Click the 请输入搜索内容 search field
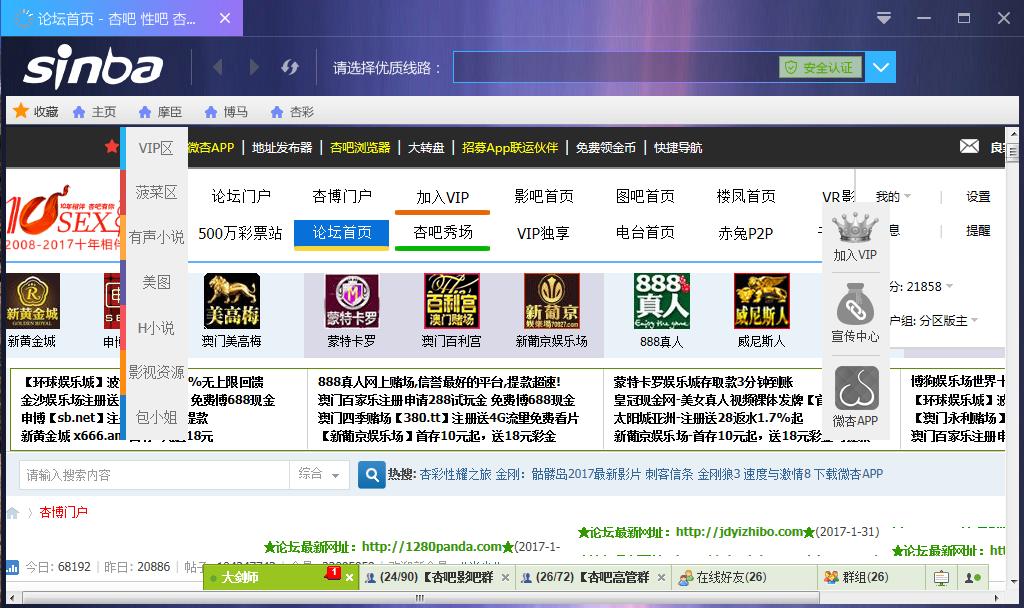This screenshot has width=1024, height=608. click(x=155, y=474)
